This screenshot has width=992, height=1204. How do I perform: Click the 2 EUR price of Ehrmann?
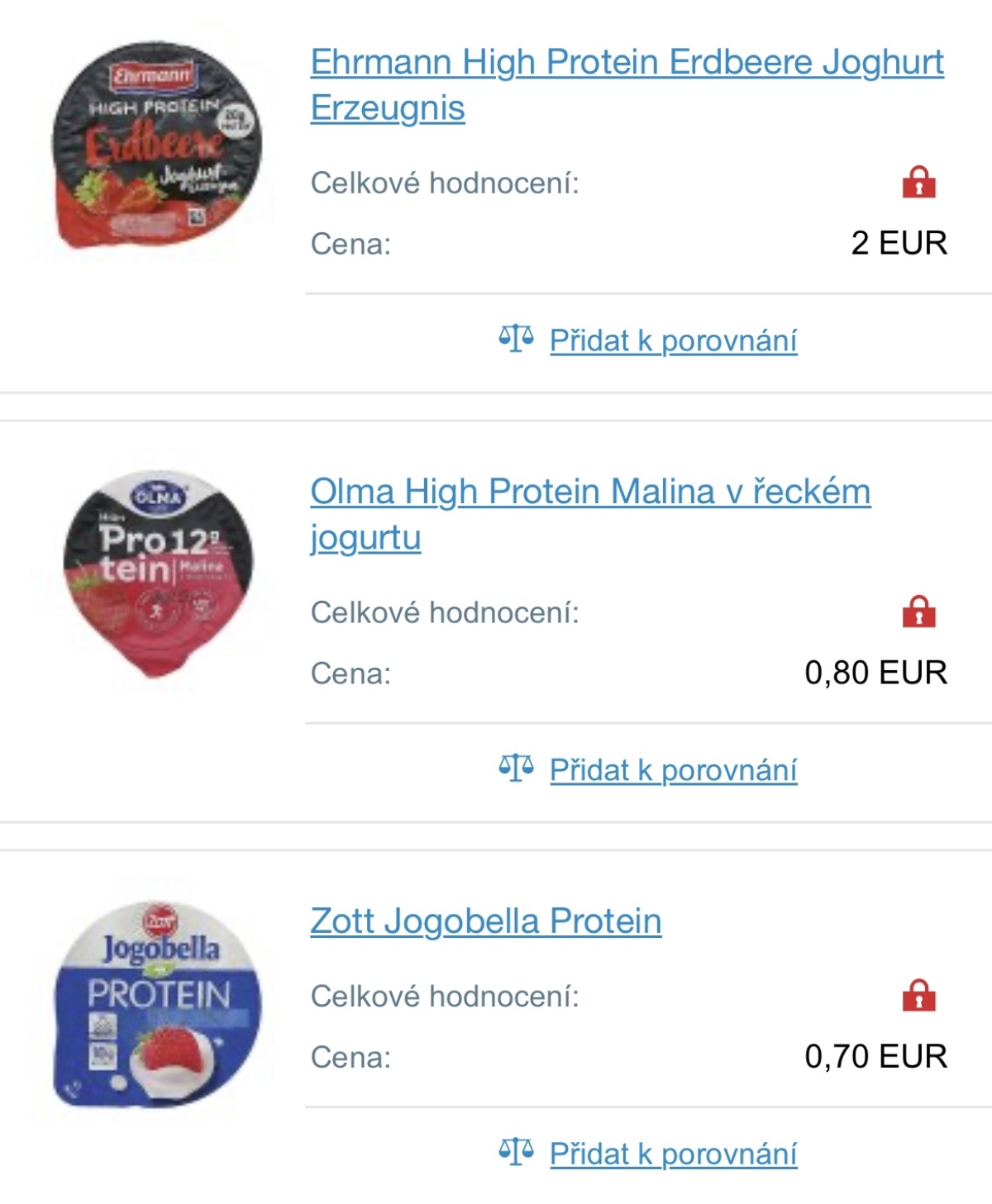[899, 243]
